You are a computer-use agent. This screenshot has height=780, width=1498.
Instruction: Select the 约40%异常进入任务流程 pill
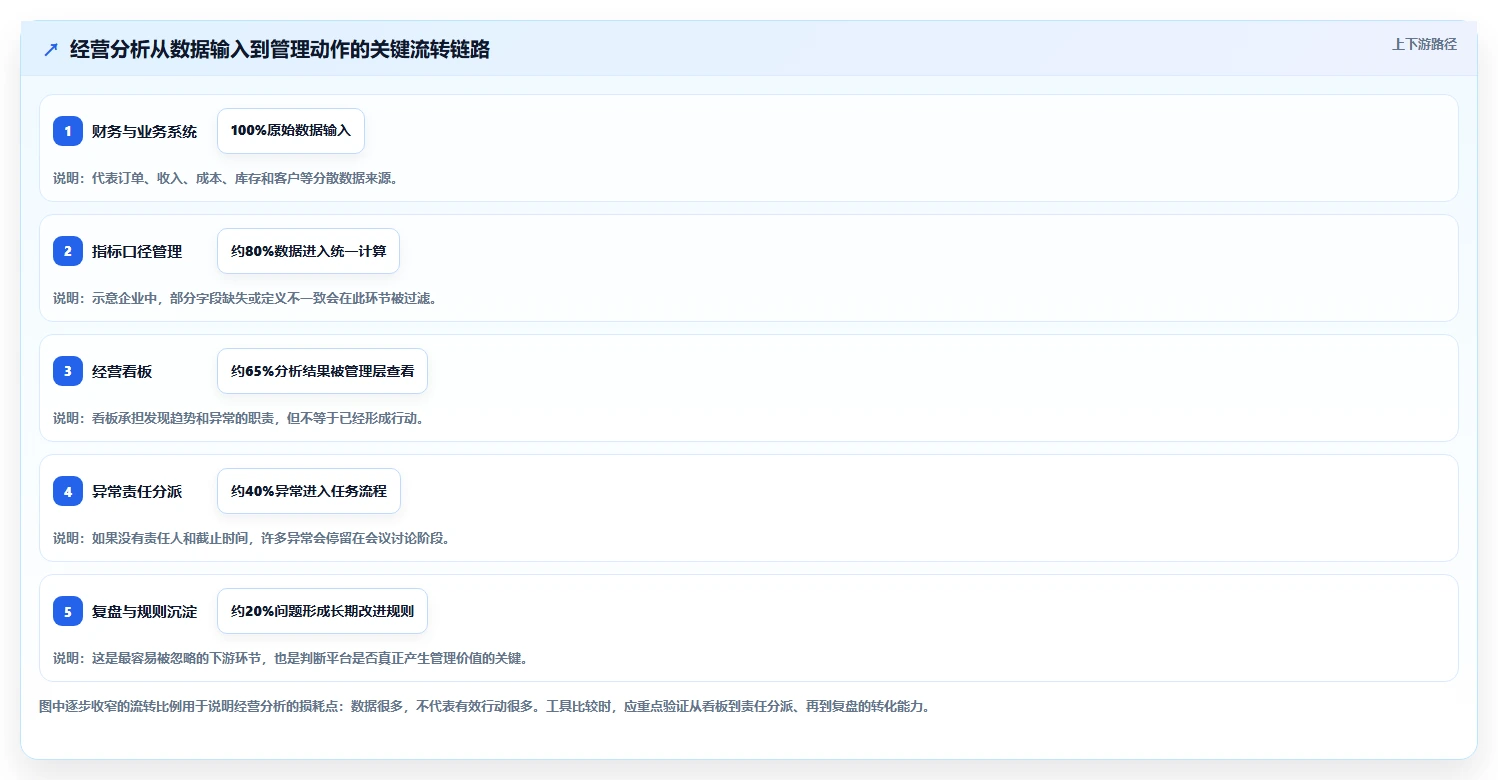click(309, 491)
